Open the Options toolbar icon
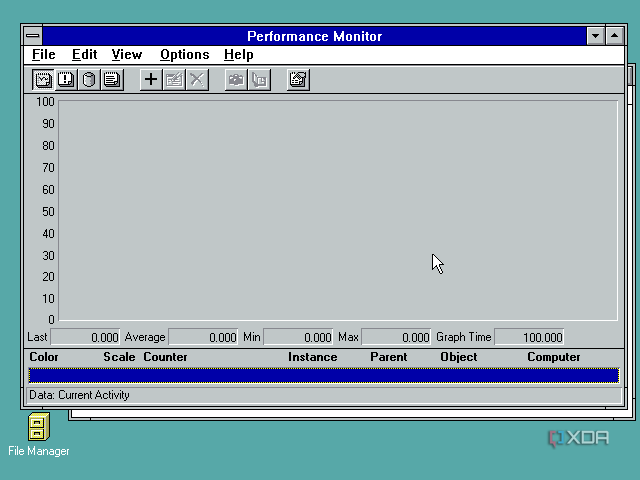 pos(298,80)
